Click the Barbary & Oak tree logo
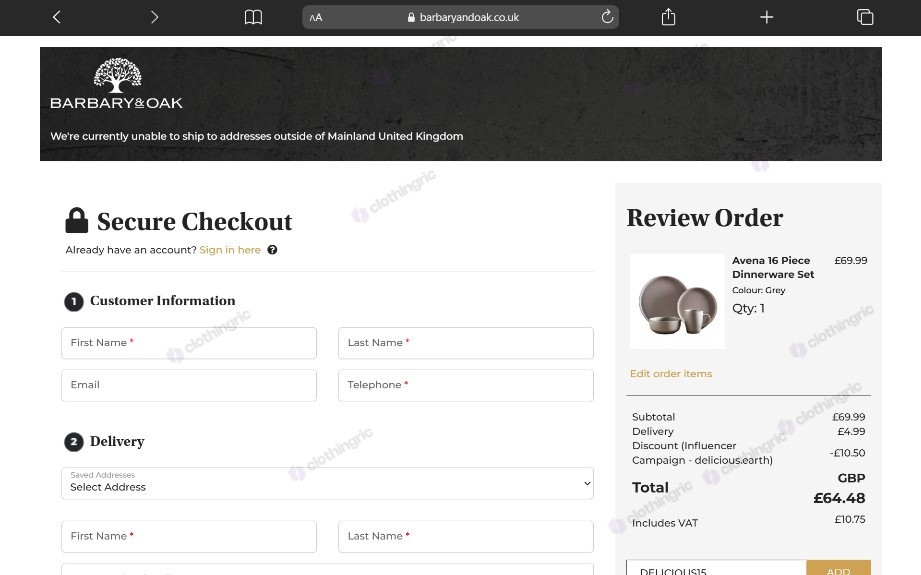The image size is (921, 575). point(117,83)
